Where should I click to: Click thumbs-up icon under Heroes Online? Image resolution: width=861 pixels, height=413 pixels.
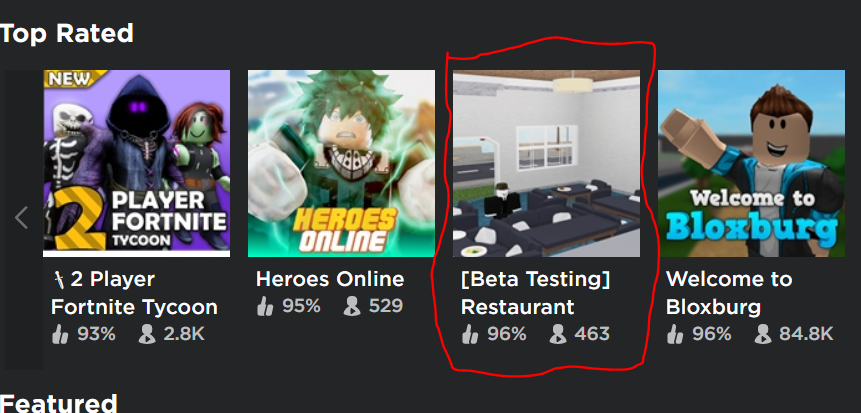[x=265, y=306]
